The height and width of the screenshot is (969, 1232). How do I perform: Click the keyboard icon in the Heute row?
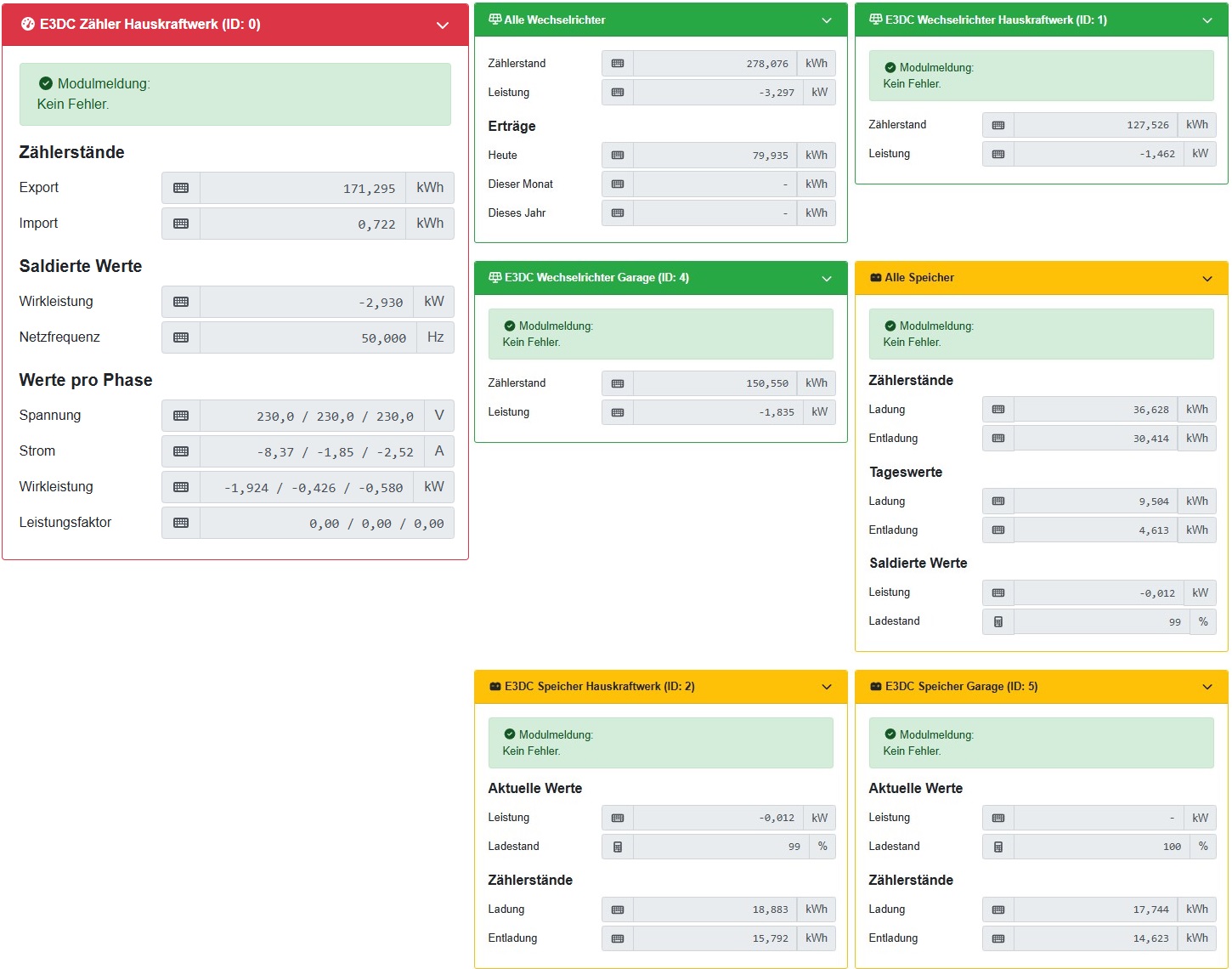tap(618, 156)
